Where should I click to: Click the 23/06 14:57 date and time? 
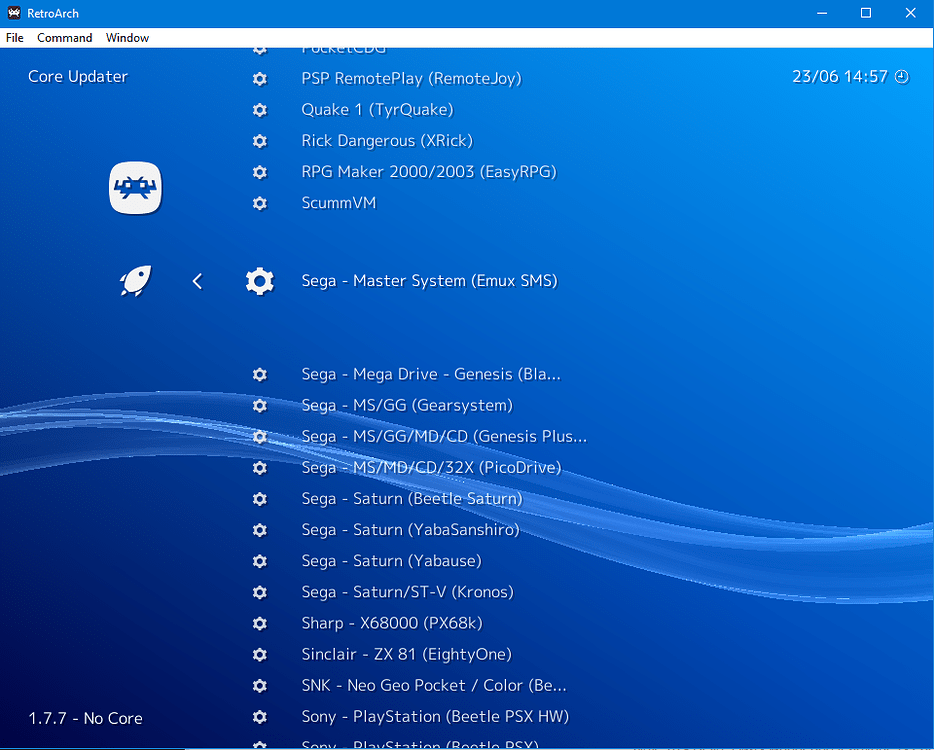click(840, 76)
